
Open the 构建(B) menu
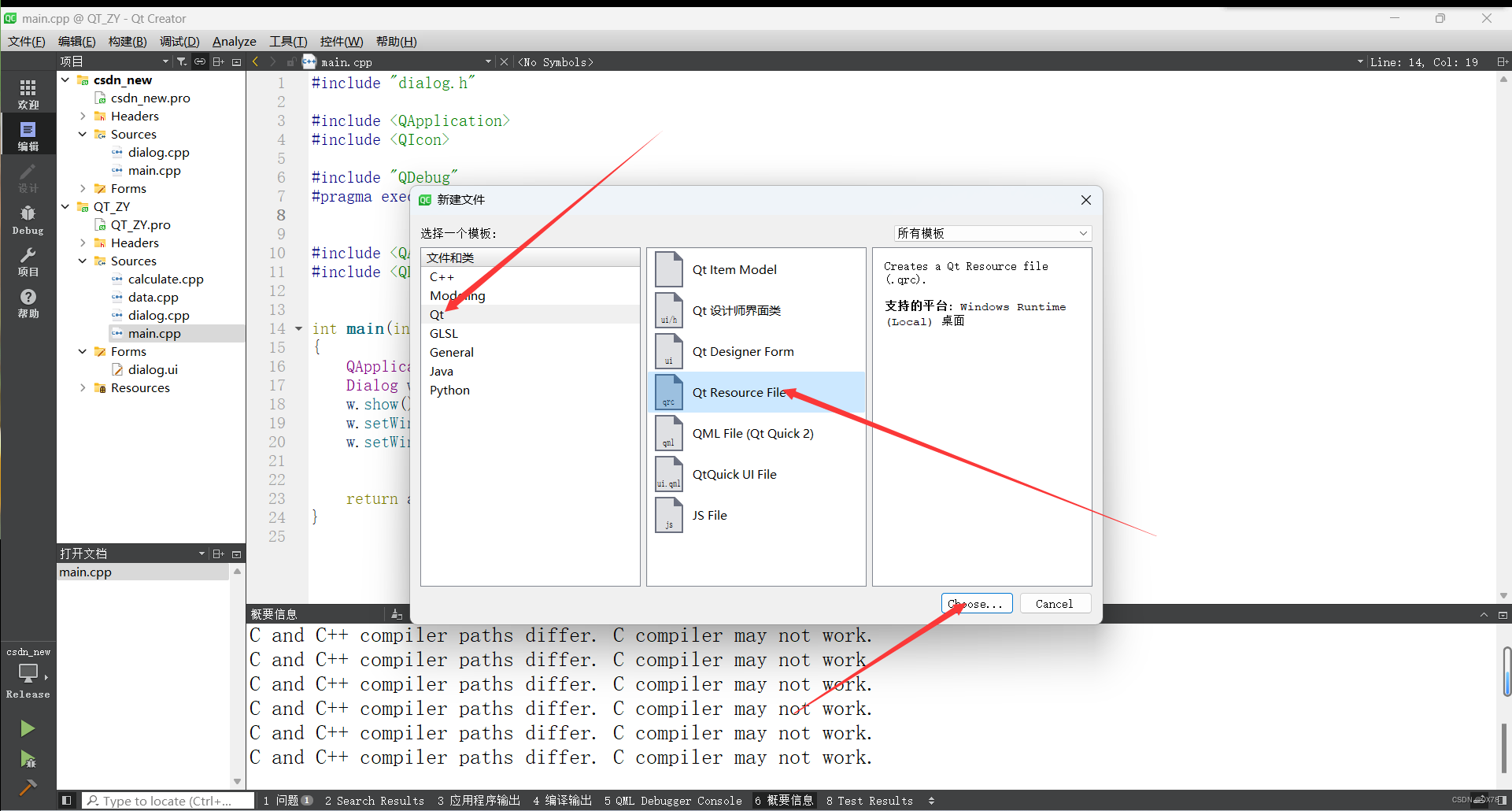128,41
